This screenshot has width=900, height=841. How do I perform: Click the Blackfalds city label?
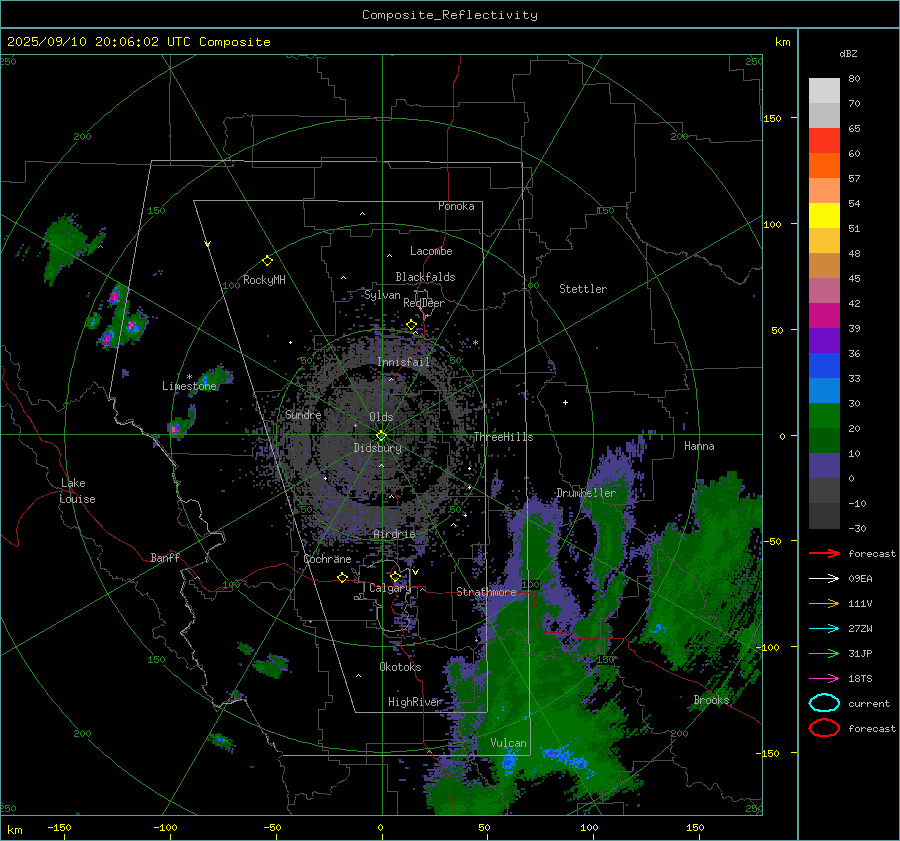coord(425,277)
